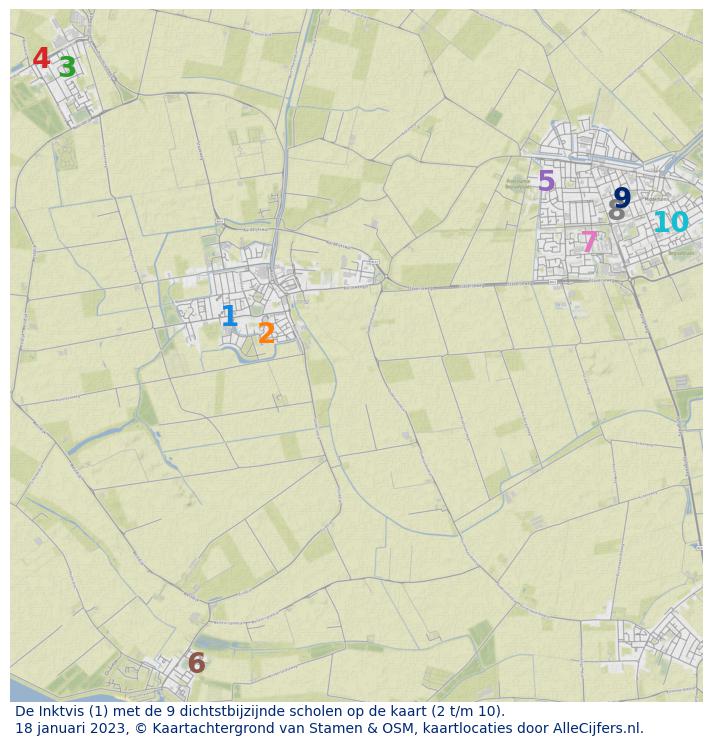Click the pink number 7 marker
This screenshot has height=745, width=712.
[589, 242]
